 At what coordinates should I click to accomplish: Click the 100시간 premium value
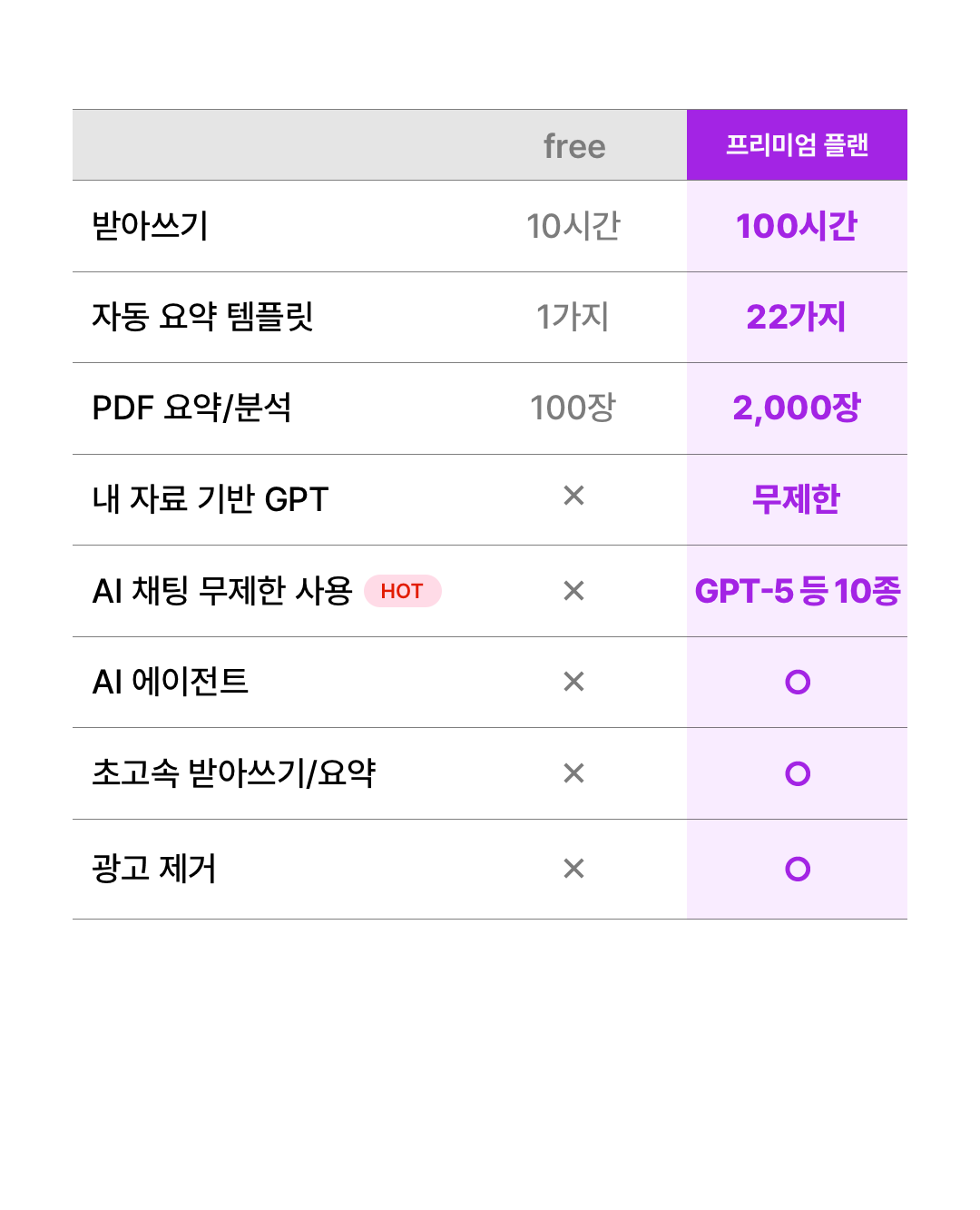[x=797, y=226]
